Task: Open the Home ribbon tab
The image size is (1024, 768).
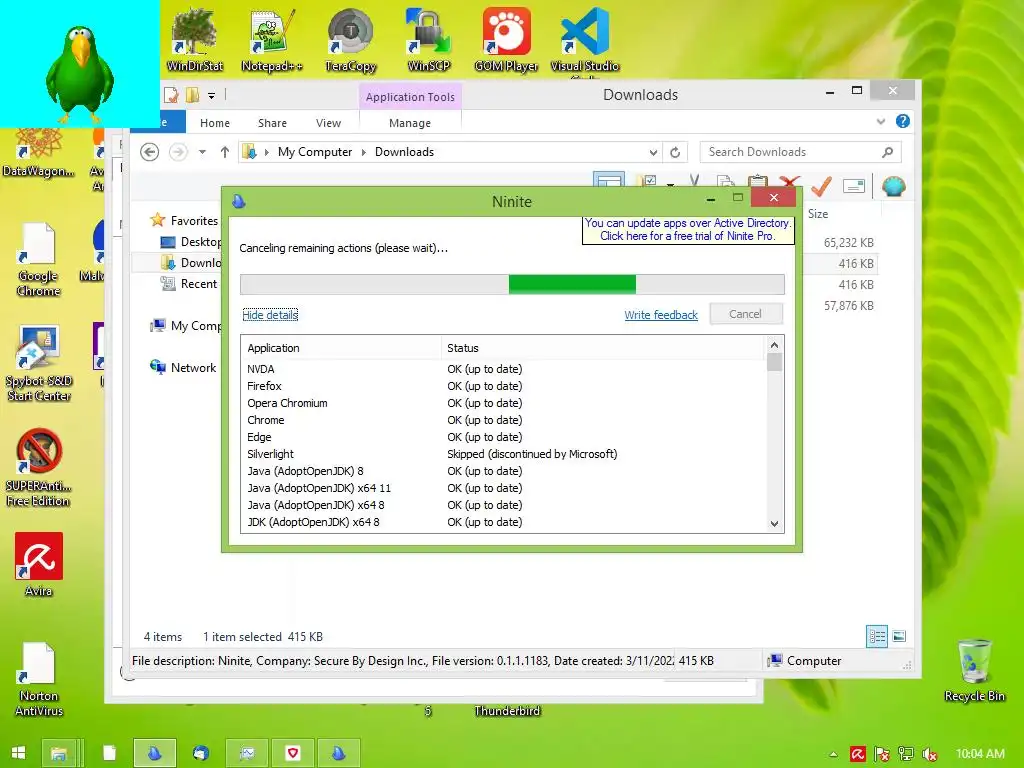Action: click(x=215, y=123)
